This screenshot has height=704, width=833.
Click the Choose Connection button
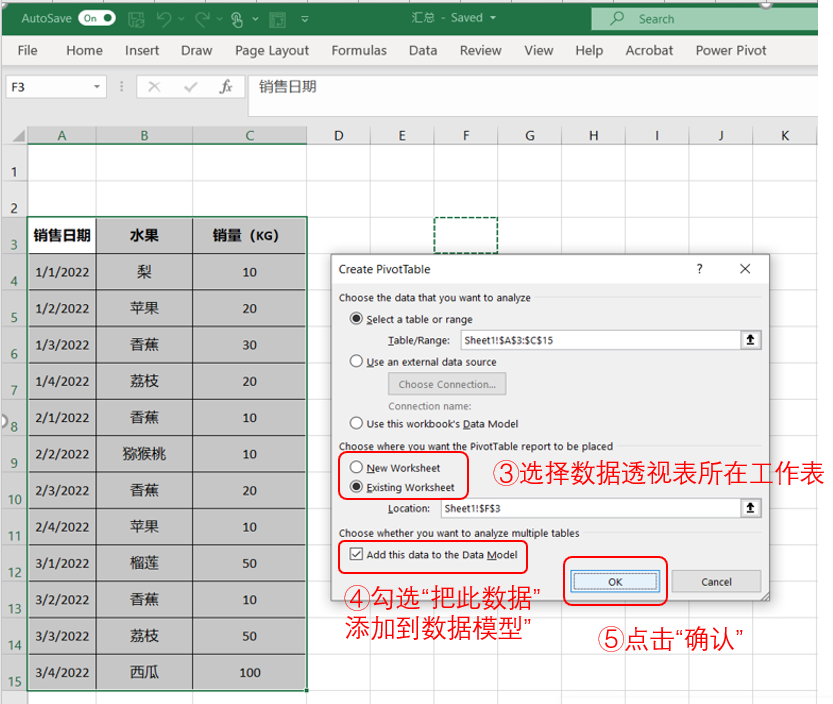(447, 384)
